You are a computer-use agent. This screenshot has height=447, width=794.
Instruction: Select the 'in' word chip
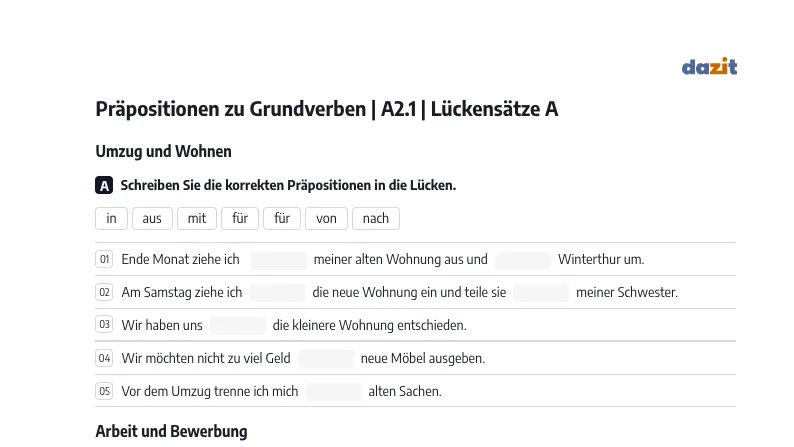111,218
